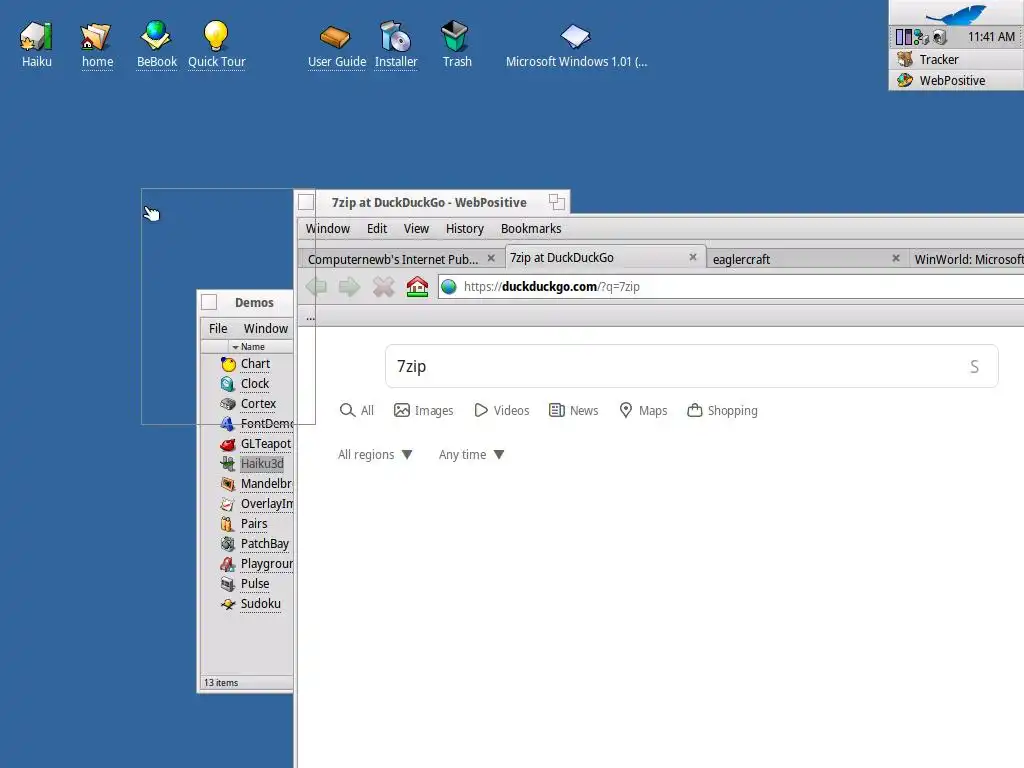This screenshot has width=1024, height=768.
Task: Click the 11:41 AM clock in Deskbar
Action: click(x=991, y=37)
